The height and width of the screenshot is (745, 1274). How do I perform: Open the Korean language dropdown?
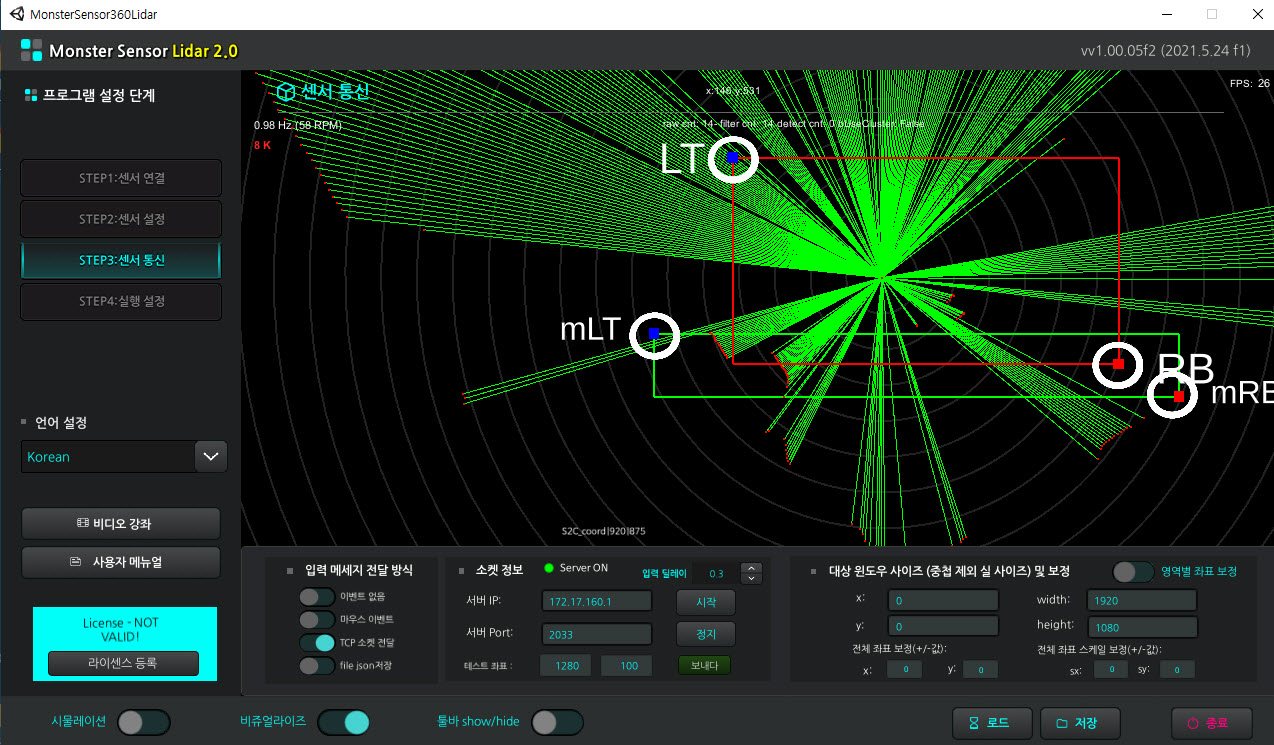(x=124, y=457)
